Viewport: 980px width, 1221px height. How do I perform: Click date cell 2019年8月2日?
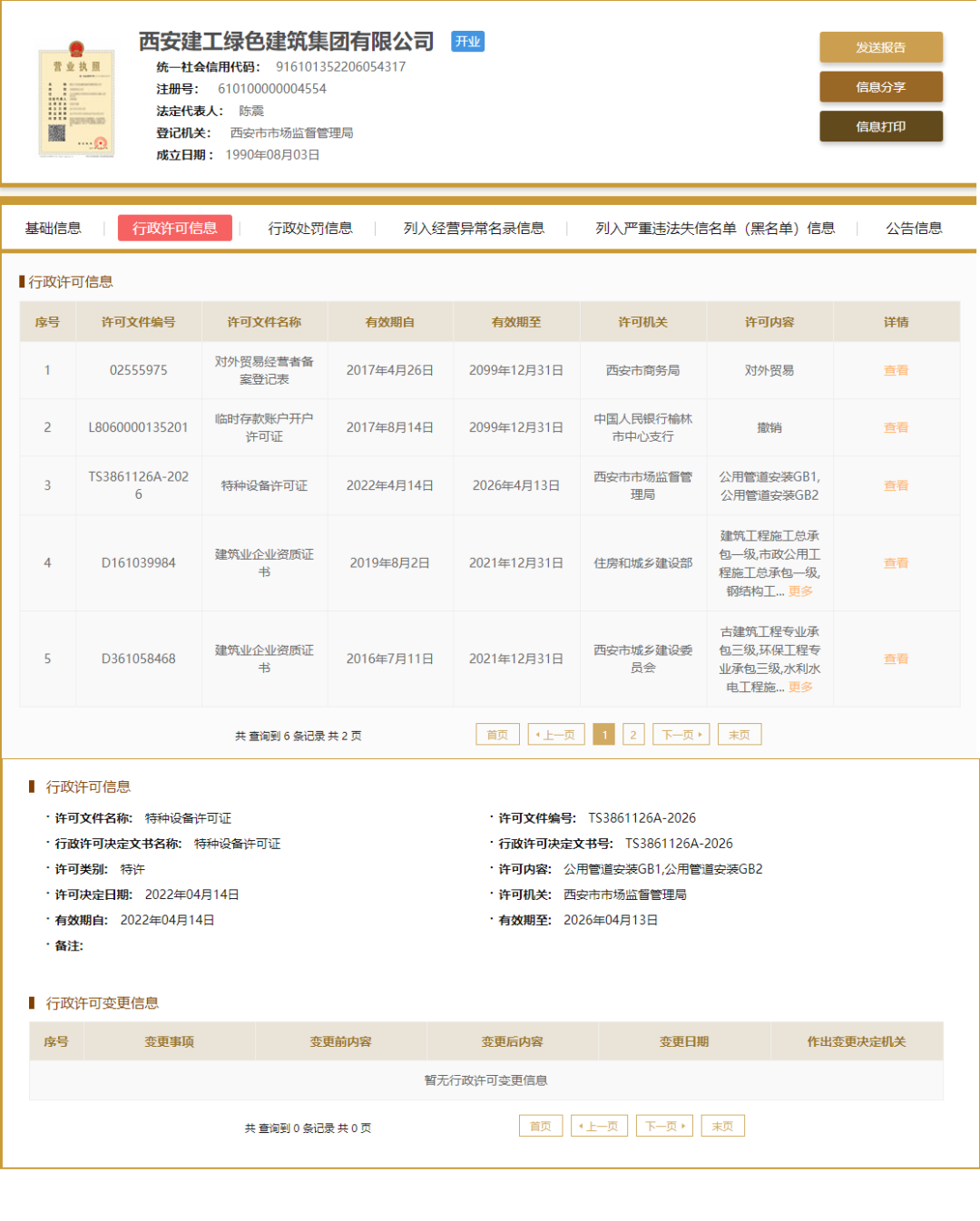(x=390, y=562)
